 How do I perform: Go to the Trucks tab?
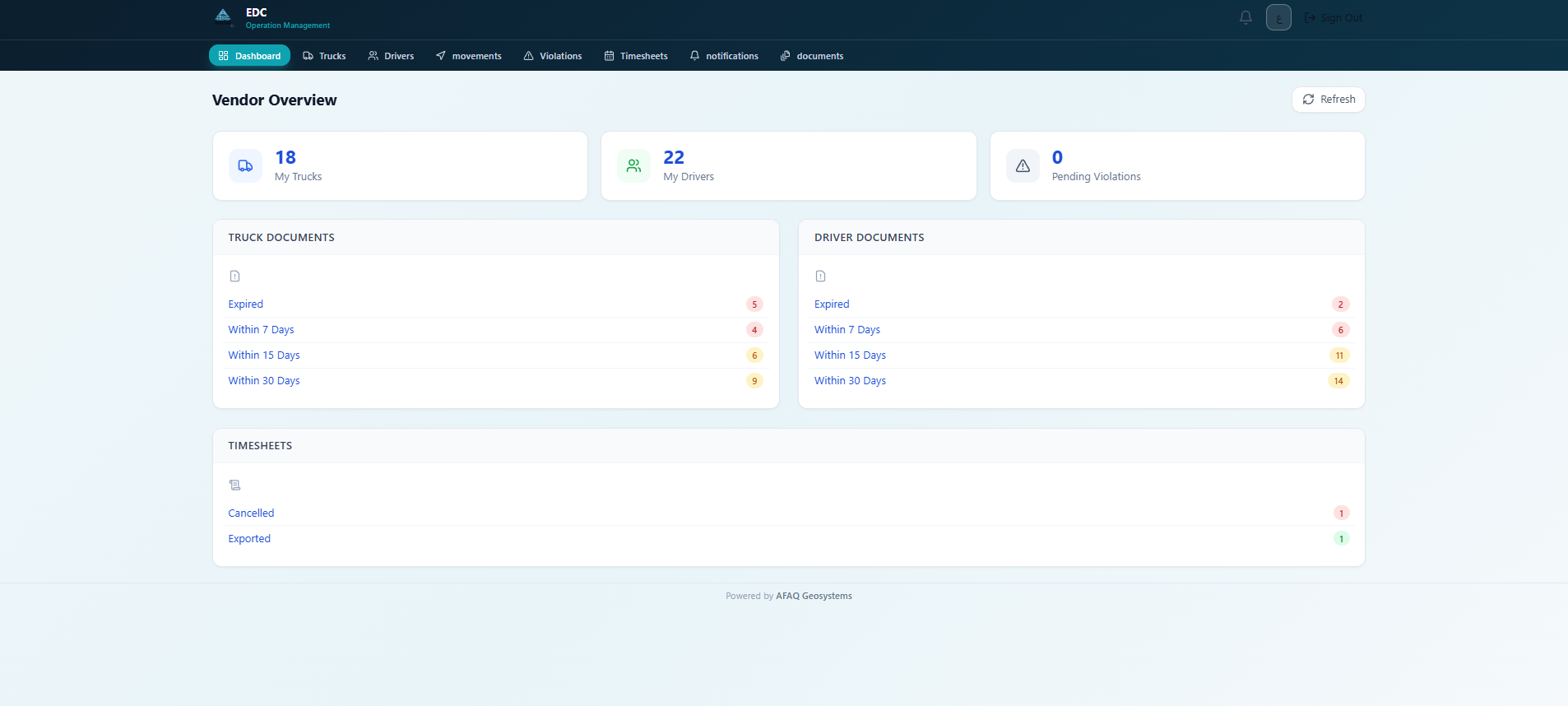tap(324, 55)
